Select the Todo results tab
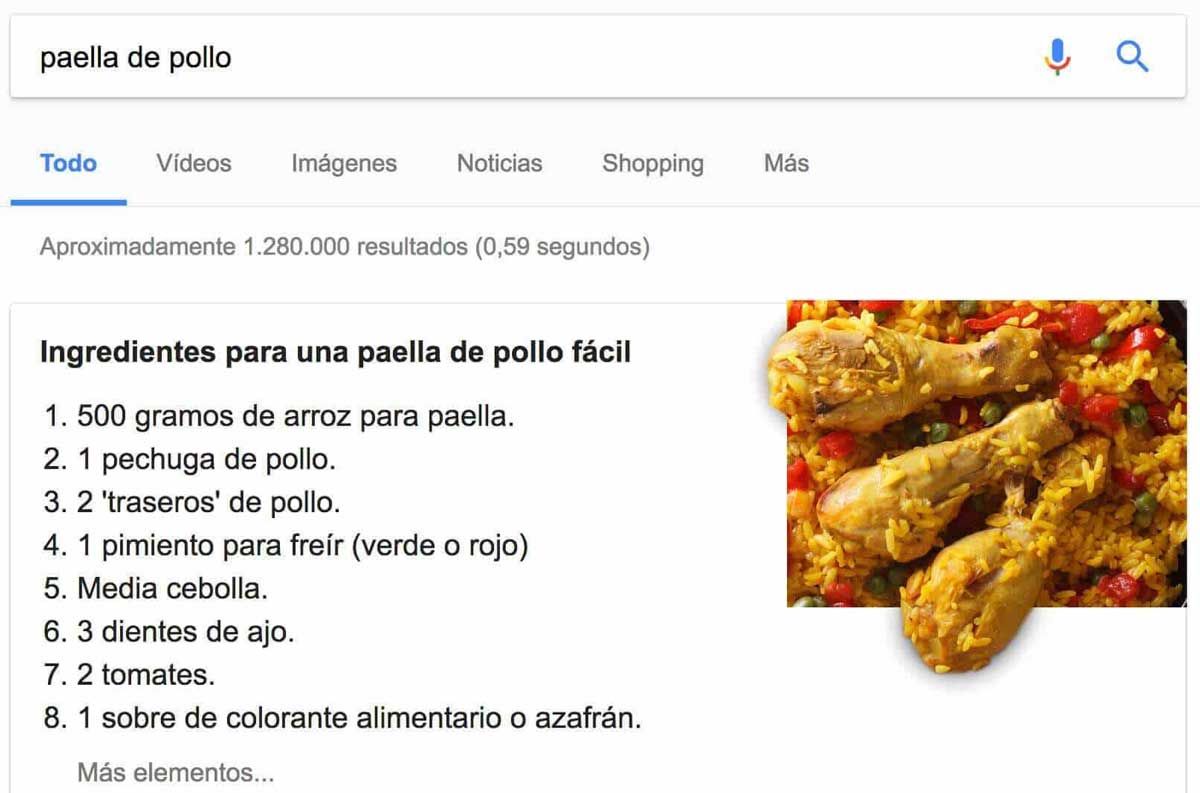 tap(68, 163)
